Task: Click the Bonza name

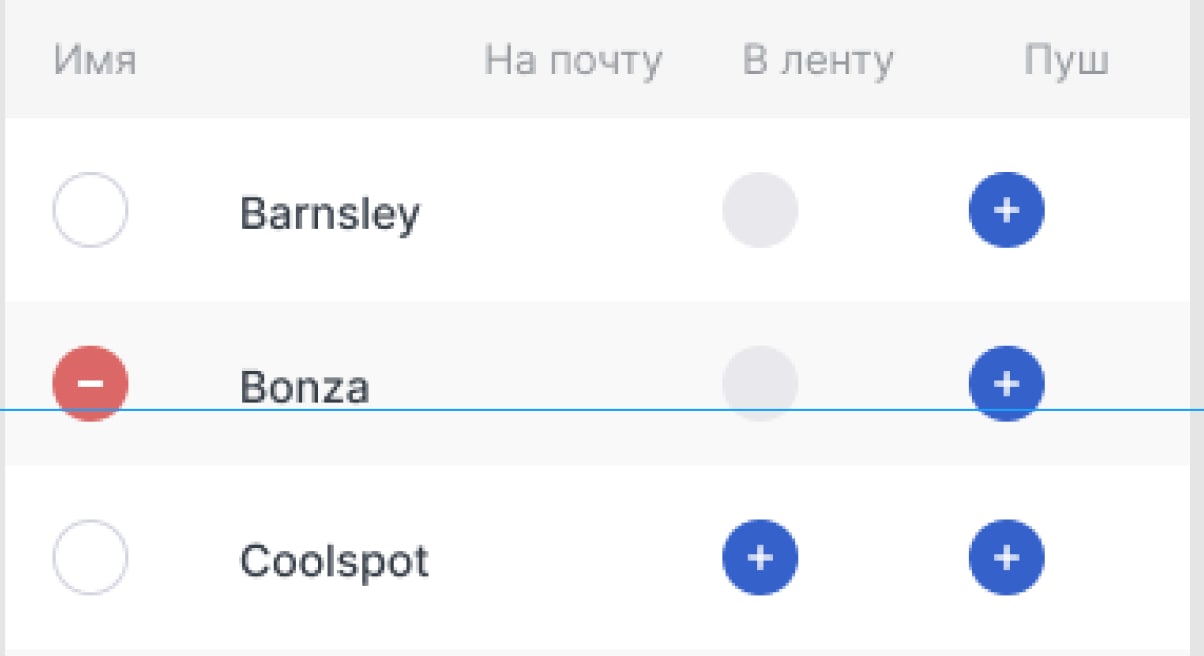Action: click(x=304, y=386)
